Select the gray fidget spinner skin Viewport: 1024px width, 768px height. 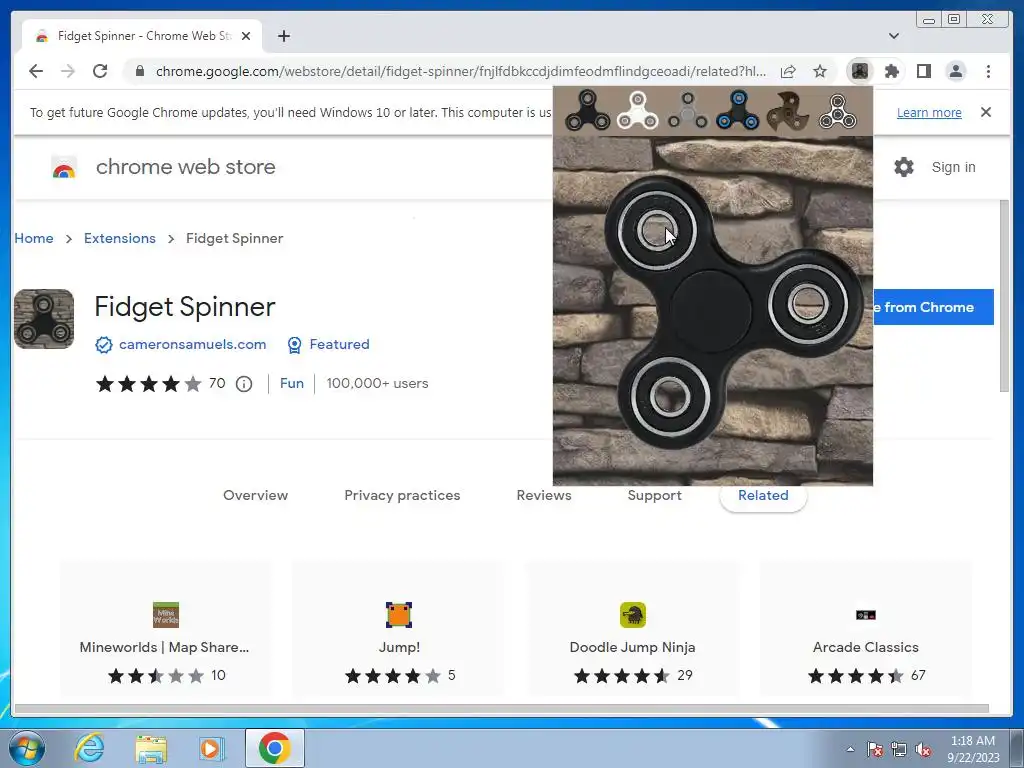pyautogui.click(x=687, y=110)
